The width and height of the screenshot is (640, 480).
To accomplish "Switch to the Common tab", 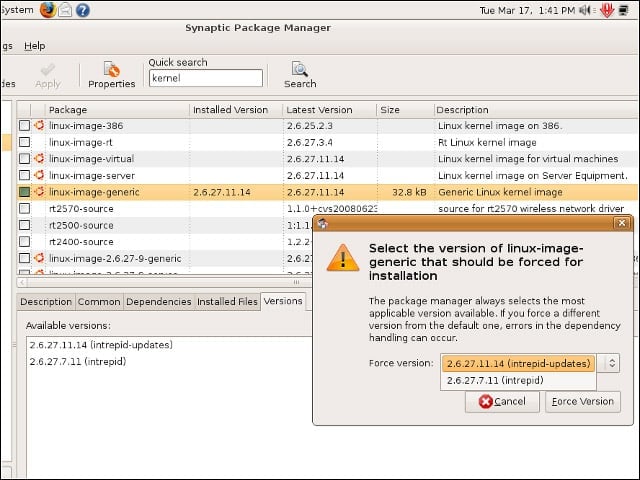I will [99, 302].
